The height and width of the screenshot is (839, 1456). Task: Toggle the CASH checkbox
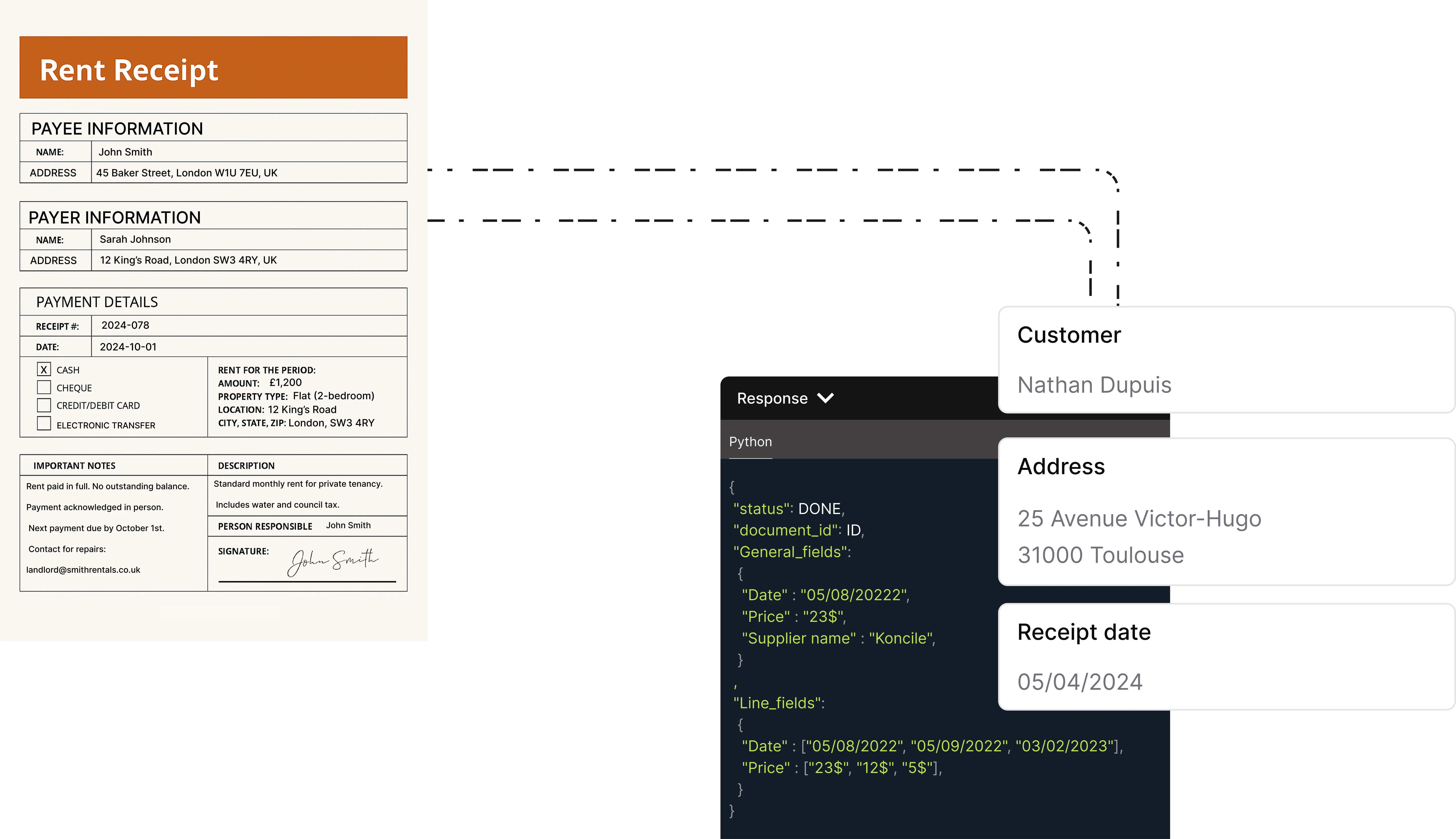pyautogui.click(x=44, y=369)
